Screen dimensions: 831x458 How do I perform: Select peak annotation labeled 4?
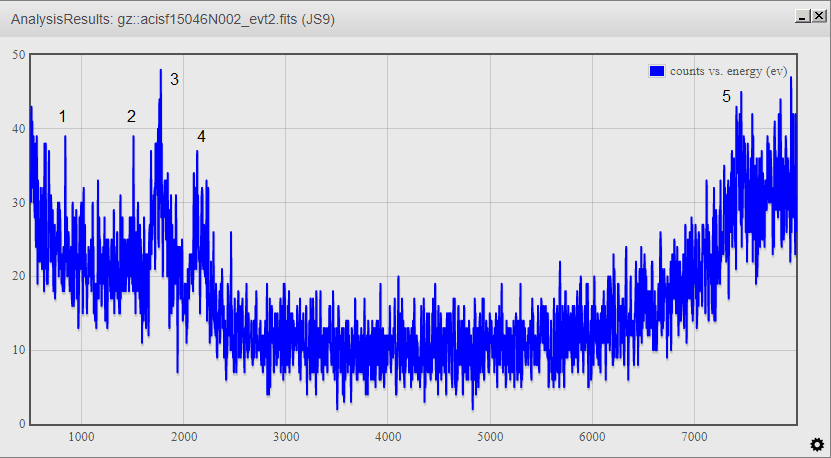(x=201, y=136)
